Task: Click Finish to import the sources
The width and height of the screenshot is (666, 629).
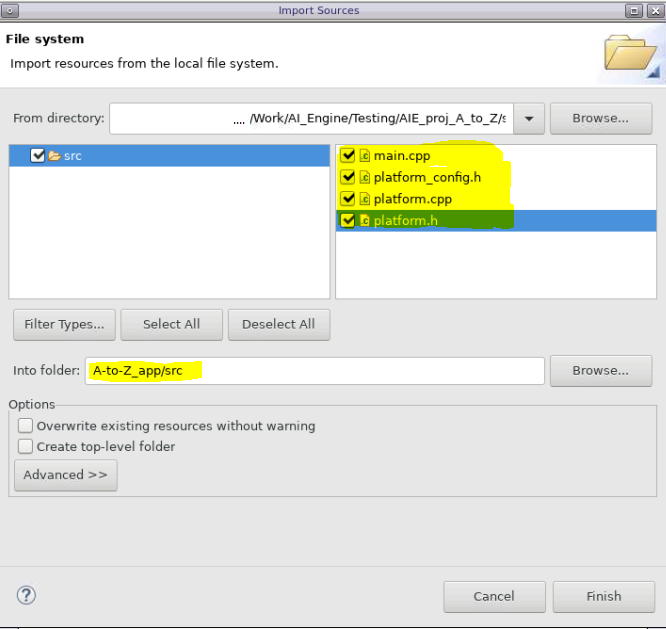Action: (603, 596)
